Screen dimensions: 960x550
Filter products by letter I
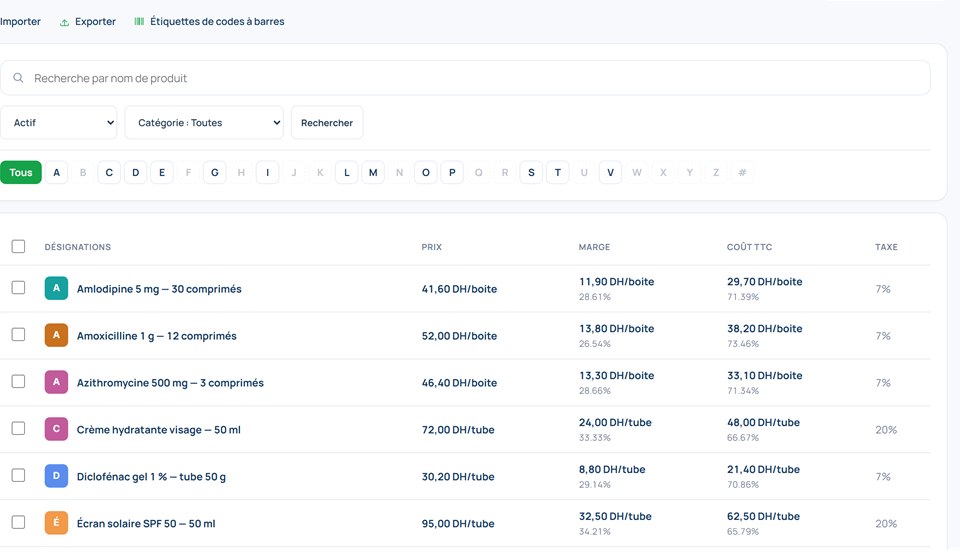pyautogui.click(x=268, y=172)
